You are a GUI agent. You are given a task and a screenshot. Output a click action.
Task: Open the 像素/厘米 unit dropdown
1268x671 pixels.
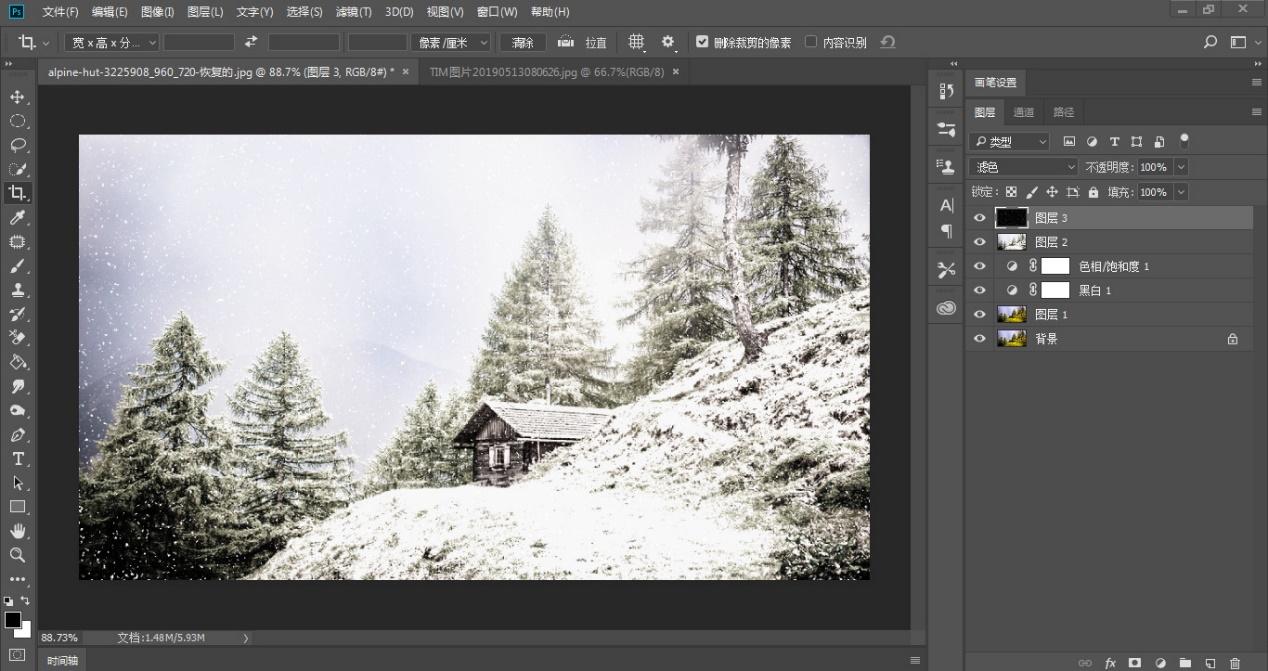(451, 42)
